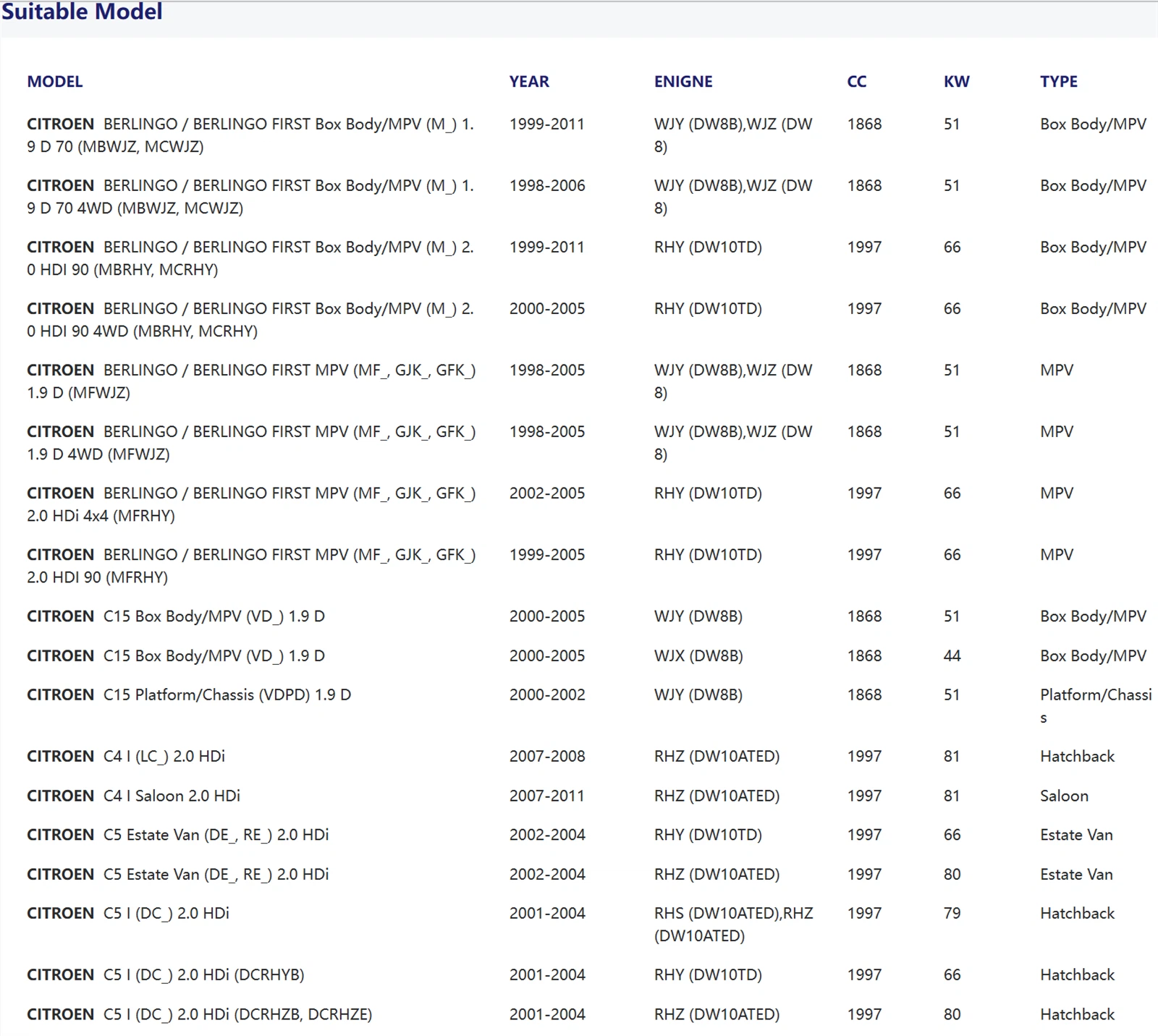The width and height of the screenshot is (1158, 1036).
Task: Select model C4 I (LC_) 2.0 HDi
Action: 126,757
